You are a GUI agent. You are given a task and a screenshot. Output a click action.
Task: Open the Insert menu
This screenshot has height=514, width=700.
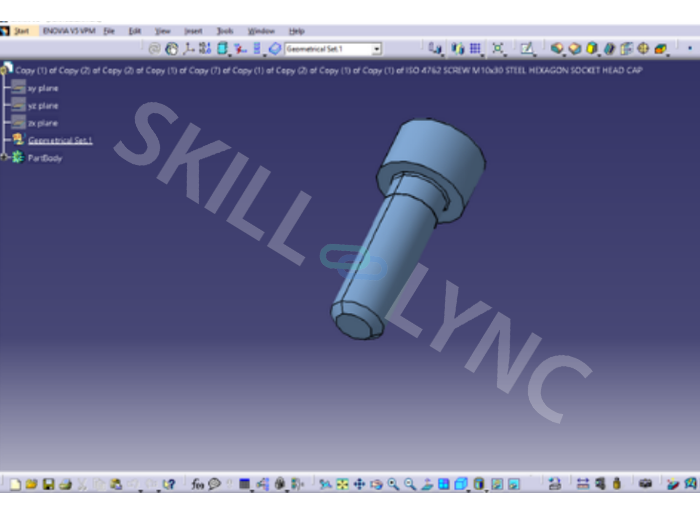click(193, 31)
